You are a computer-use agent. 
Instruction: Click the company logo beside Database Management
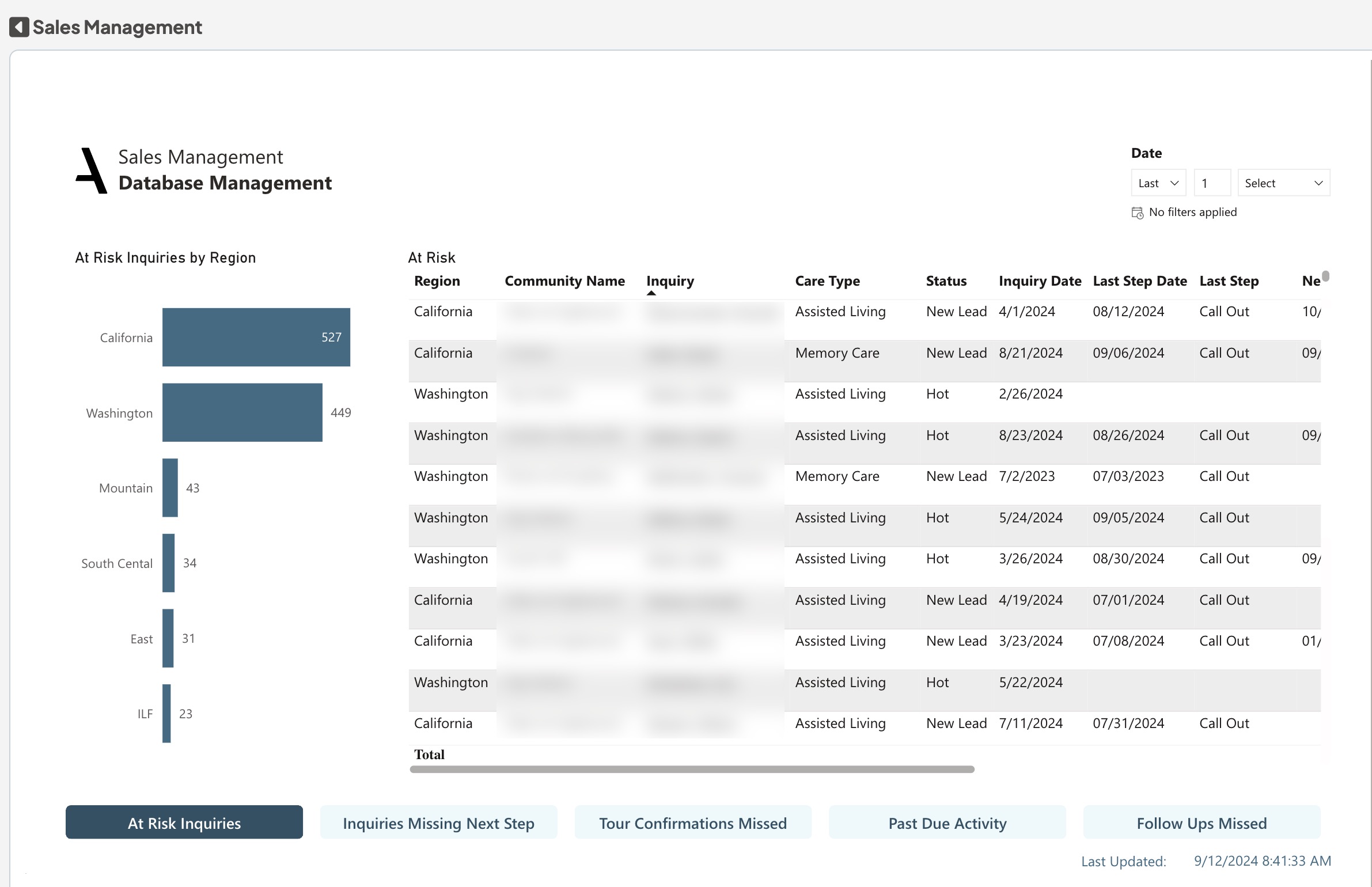point(92,171)
